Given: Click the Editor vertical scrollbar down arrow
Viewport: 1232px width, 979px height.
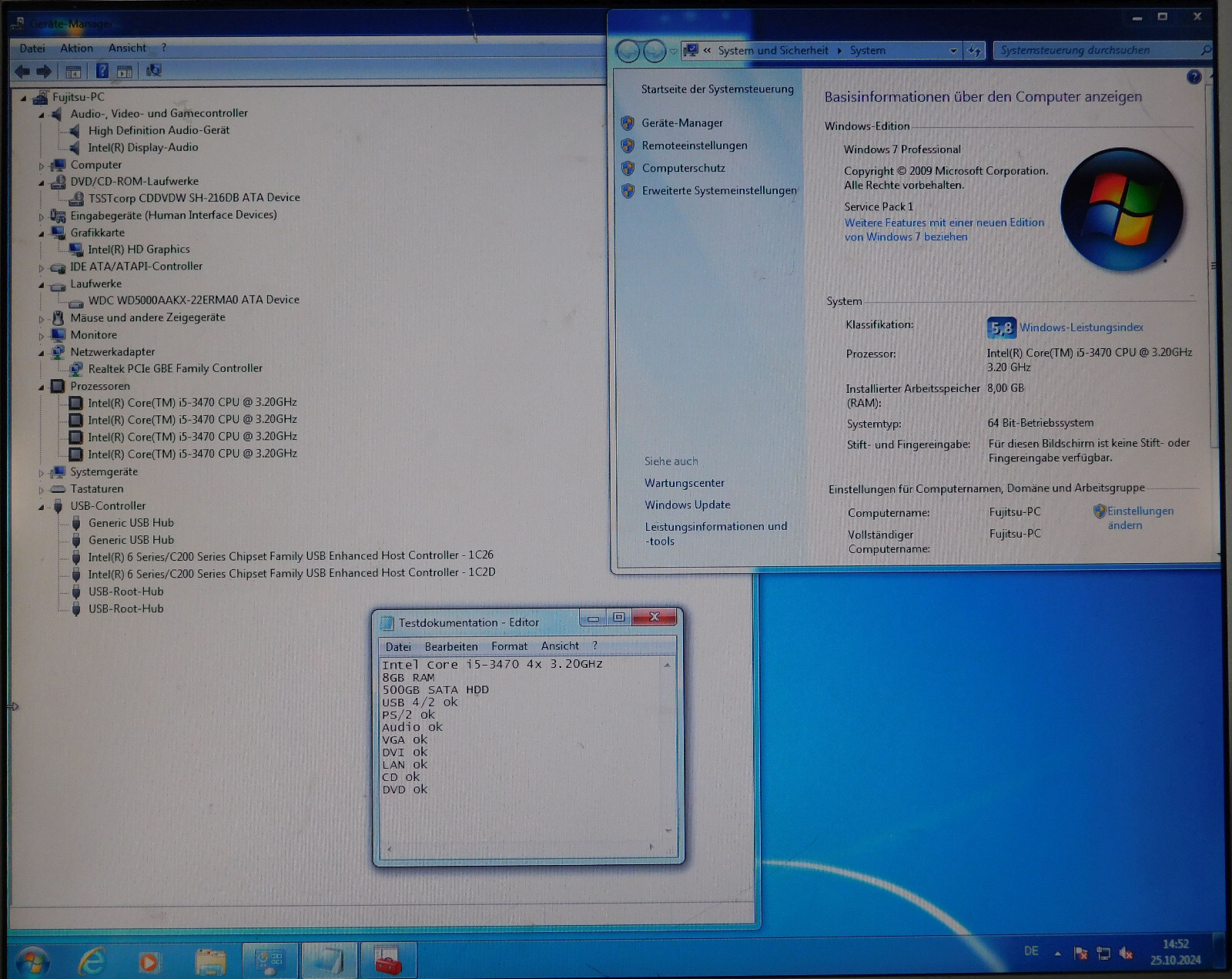Looking at the screenshot, I should [x=668, y=830].
